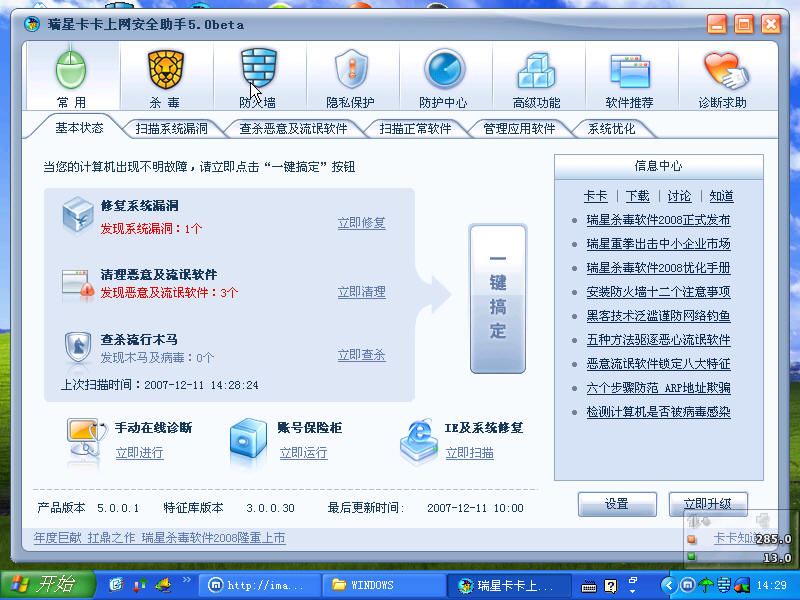This screenshot has width=800, height=600.
Task: Switch to the 扫描系统漏洞 tab
Action: [x=172, y=129]
